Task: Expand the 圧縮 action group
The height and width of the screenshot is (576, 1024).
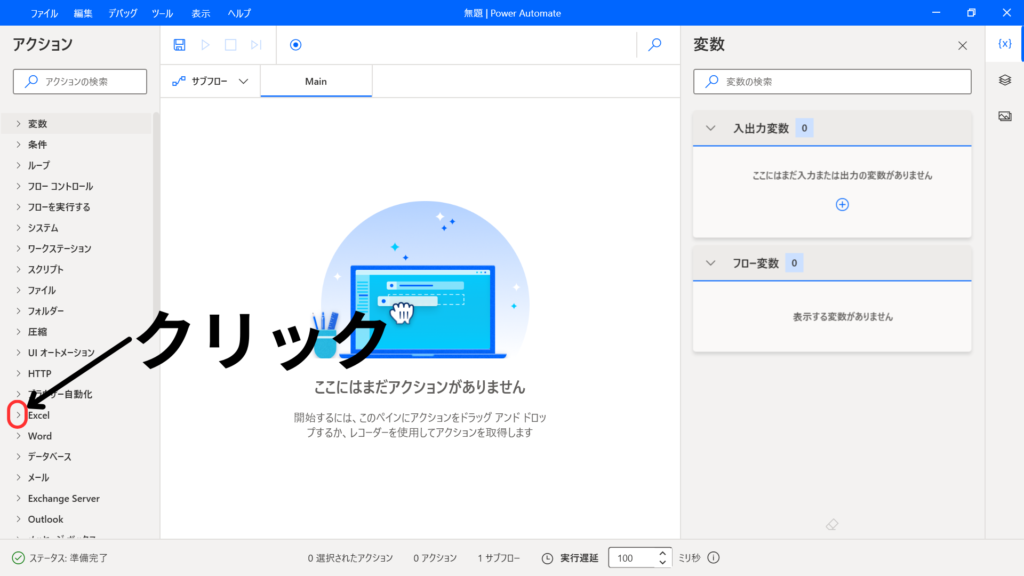Action: [x=18, y=332]
